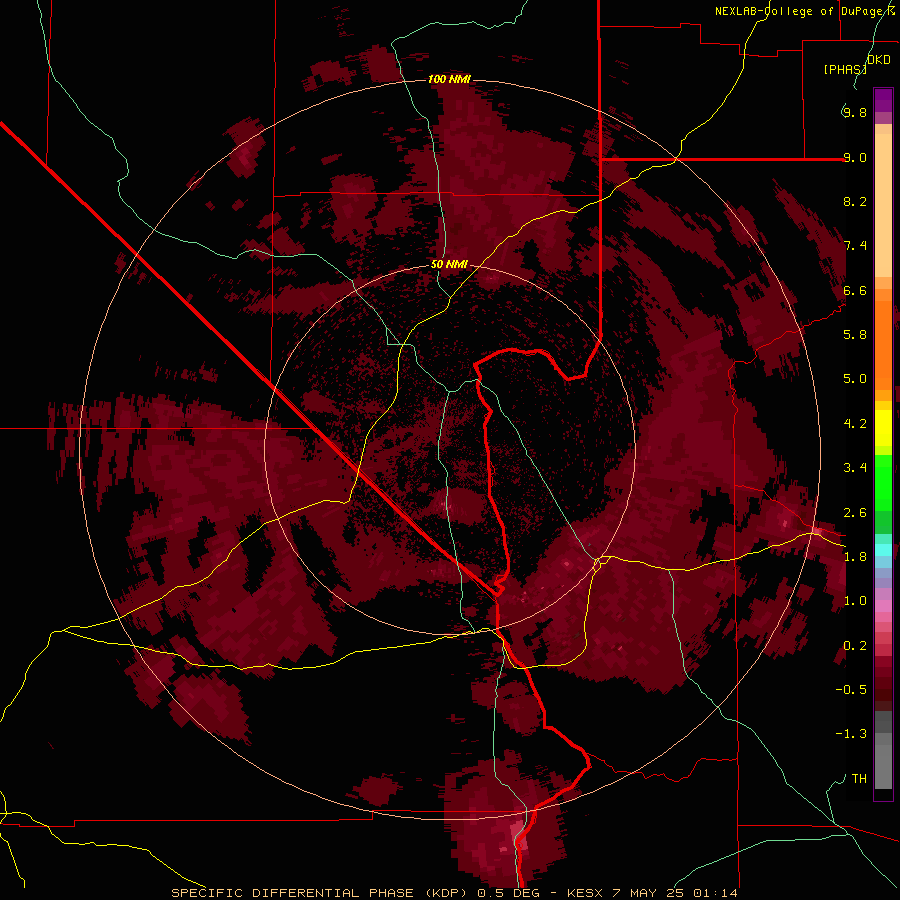Click the KESX radar site identifier in caption

pyautogui.click(x=585, y=893)
